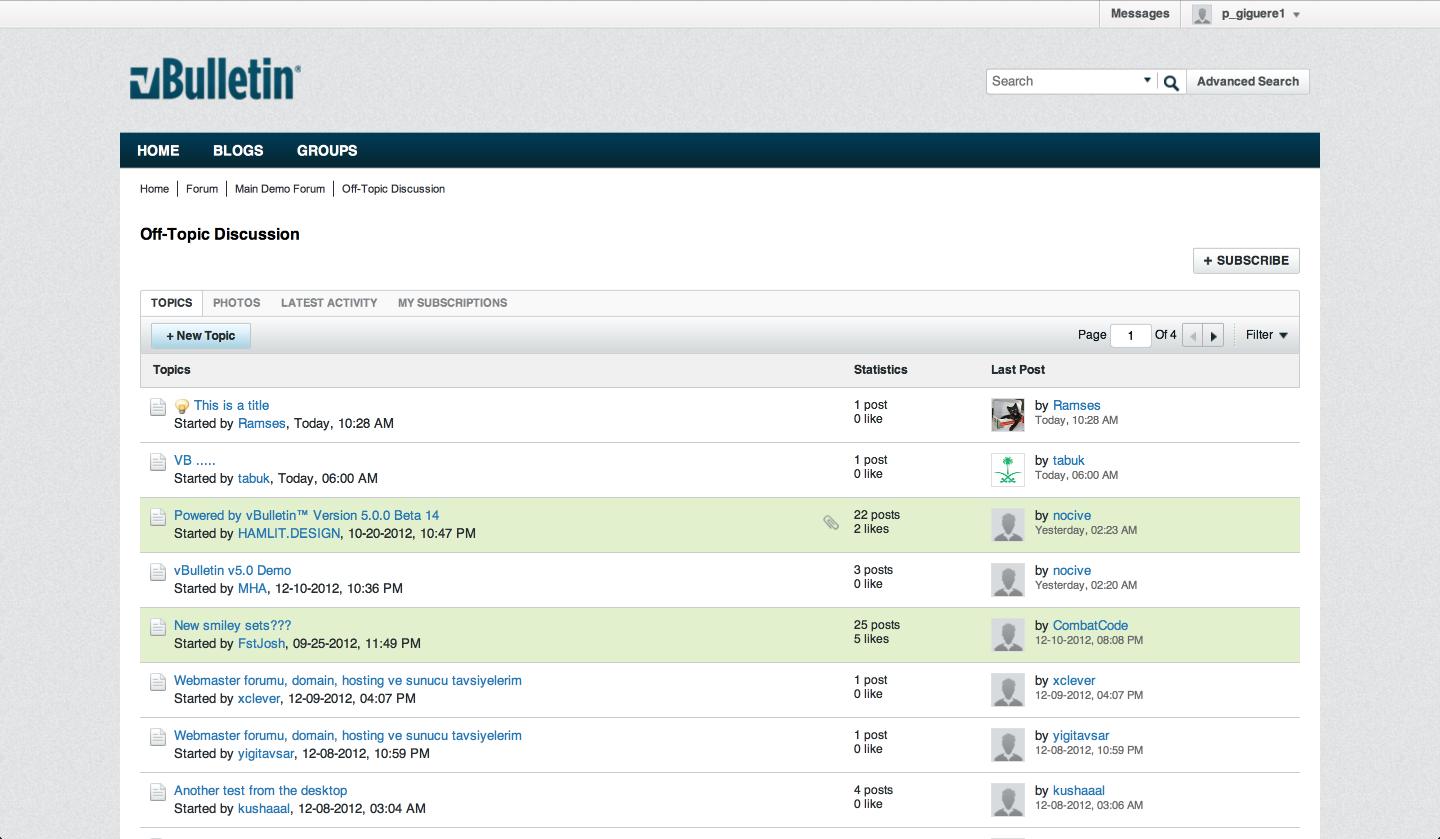The image size is (1440, 839).
Task: Click kushaaal's default avatar in Last Post
Action: 1008,800
